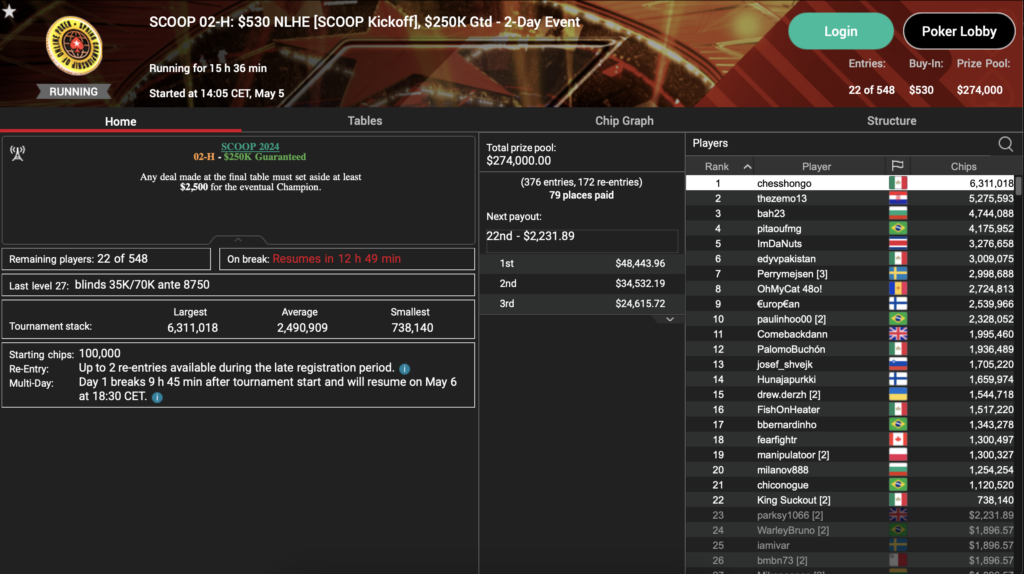Click the favorite star icon
1024x574 pixels.
click(x=9, y=10)
